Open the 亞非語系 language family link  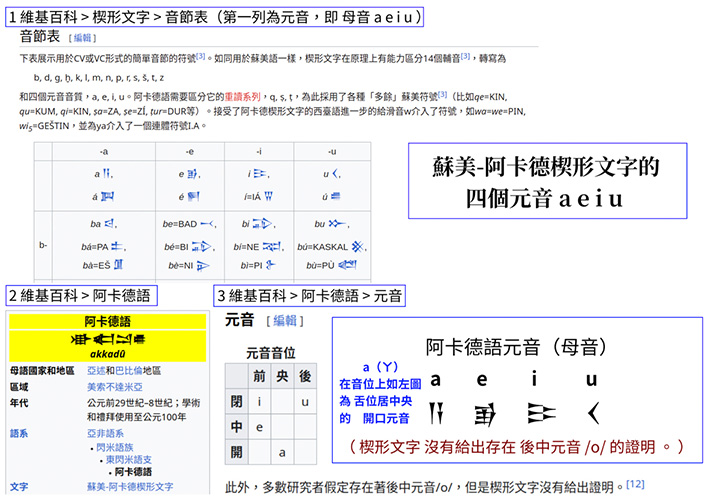(105, 433)
